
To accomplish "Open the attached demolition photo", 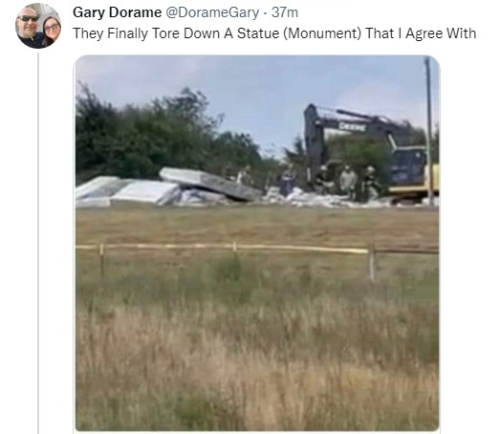I will 257,243.
